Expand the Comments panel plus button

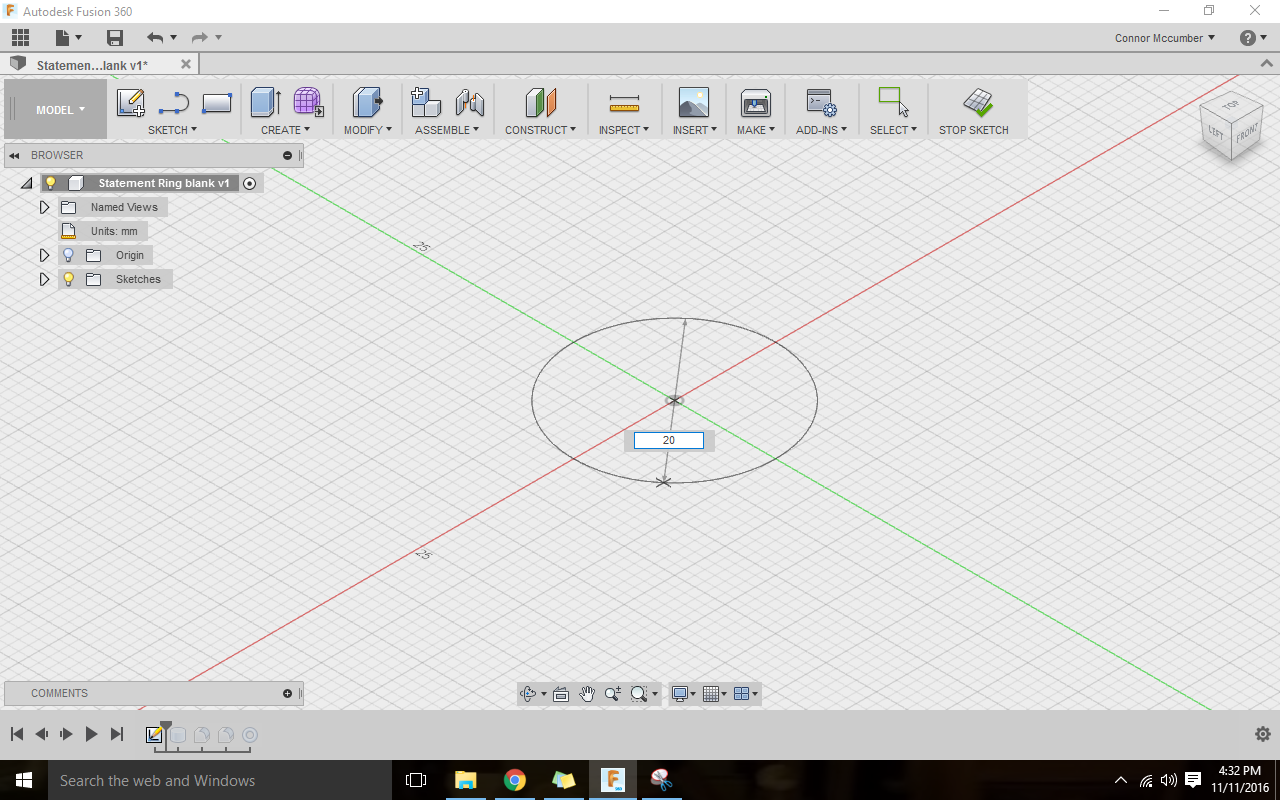(x=288, y=693)
